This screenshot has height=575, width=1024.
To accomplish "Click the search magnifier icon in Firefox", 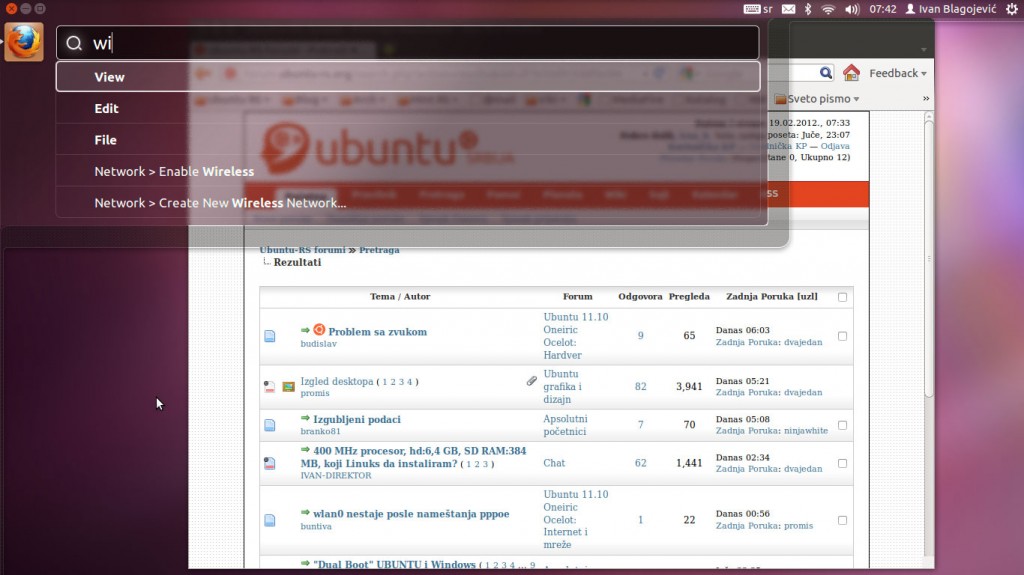I will 826,73.
